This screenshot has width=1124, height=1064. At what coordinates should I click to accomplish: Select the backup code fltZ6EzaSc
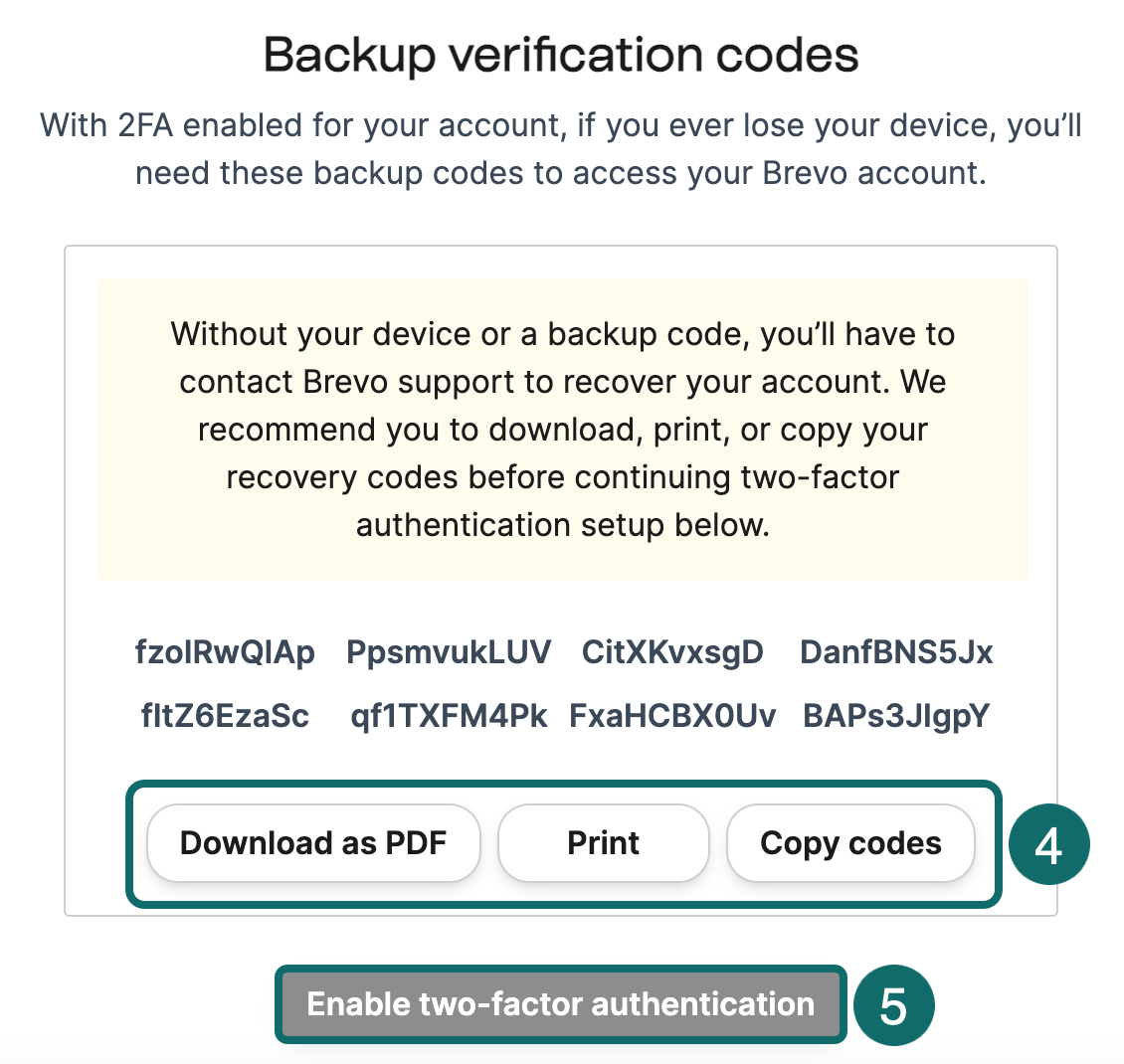tap(225, 716)
